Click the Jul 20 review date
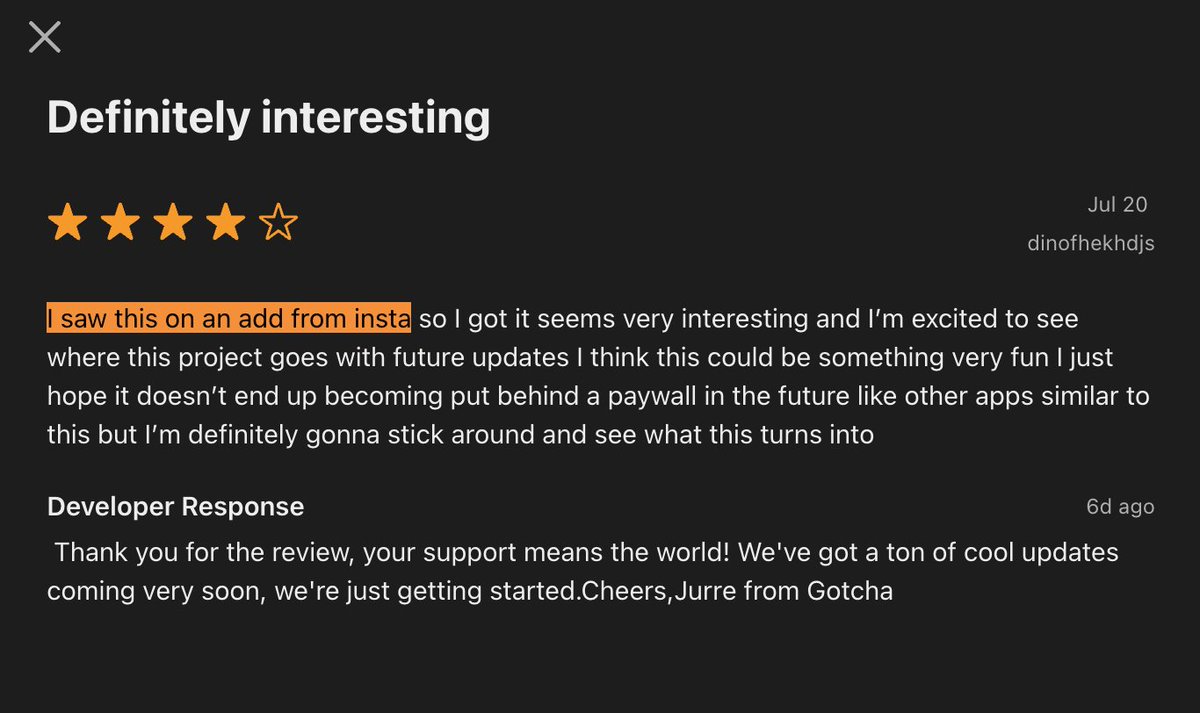The height and width of the screenshot is (713, 1200). coord(1117,205)
